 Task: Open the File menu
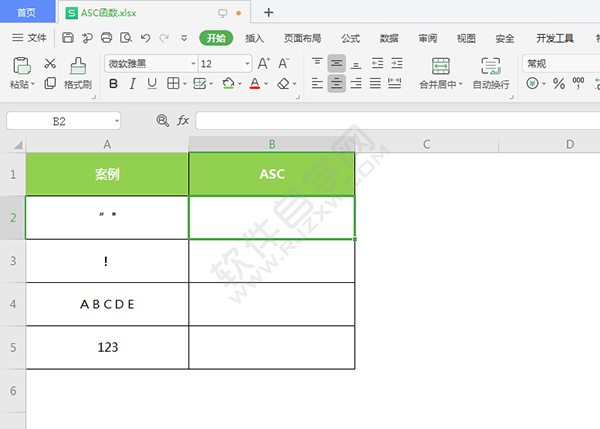(x=29, y=38)
